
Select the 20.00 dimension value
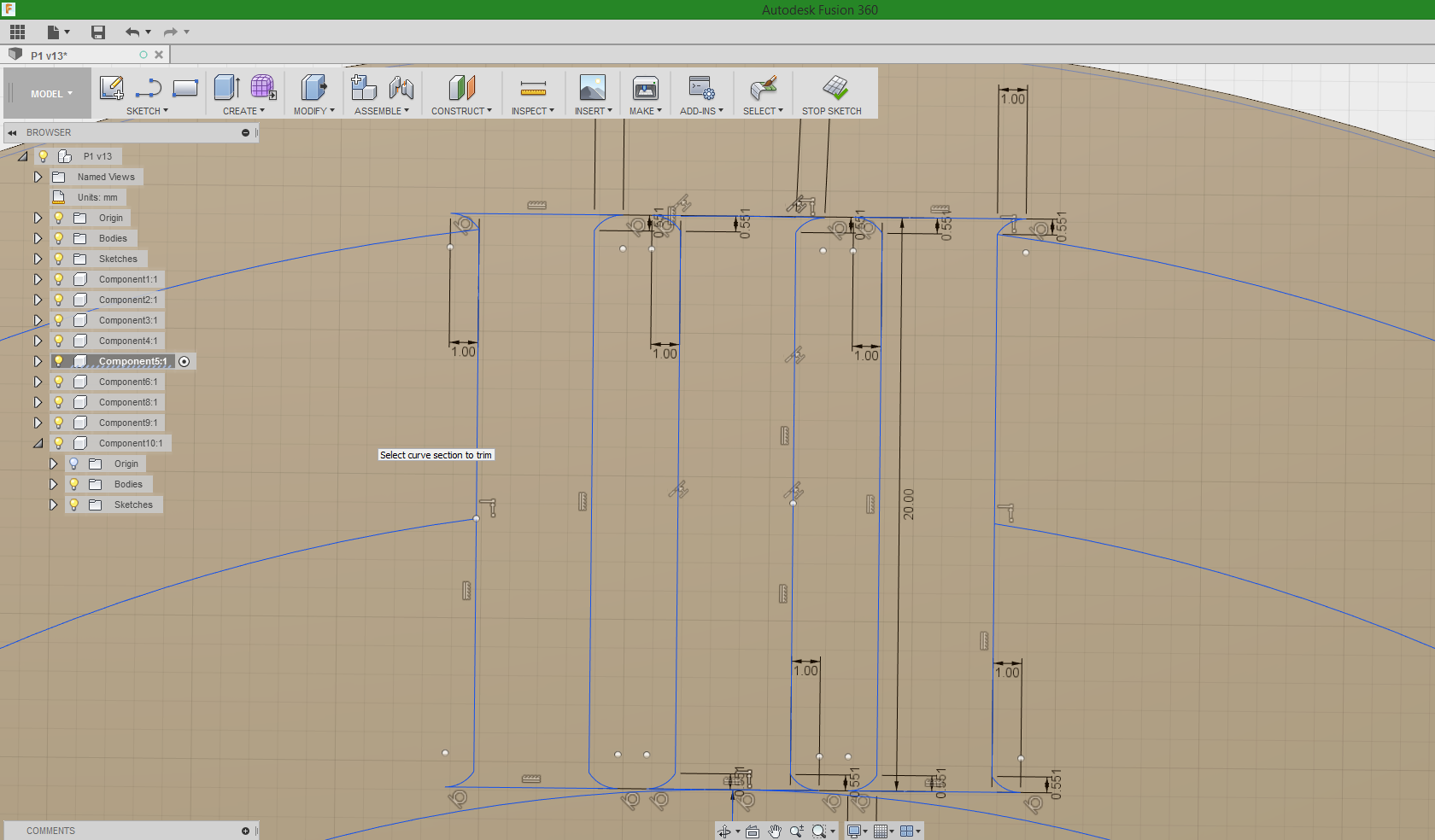[x=908, y=505]
